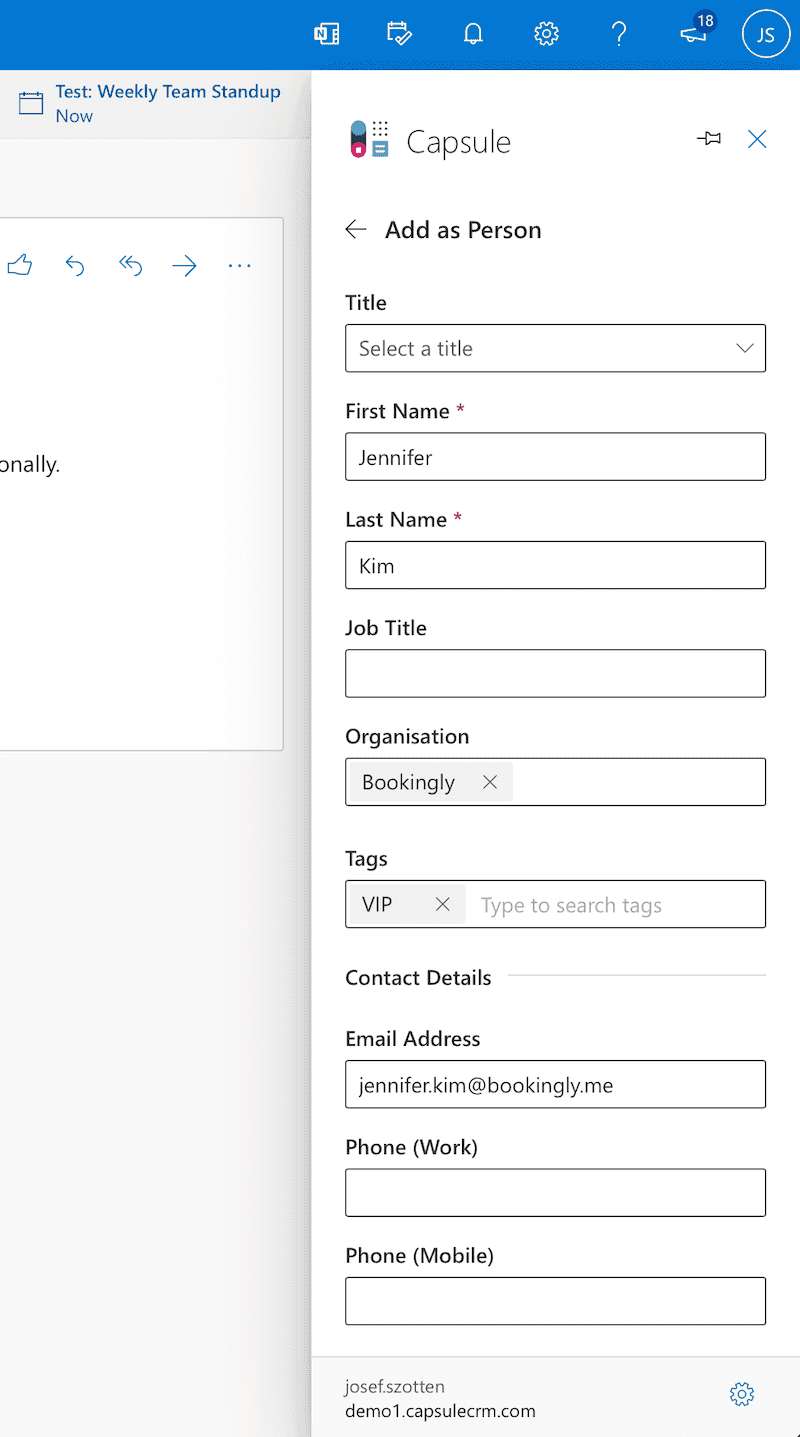Like the email with thumbs-up icon
The image size is (800, 1437).
(x=20, y=265)
